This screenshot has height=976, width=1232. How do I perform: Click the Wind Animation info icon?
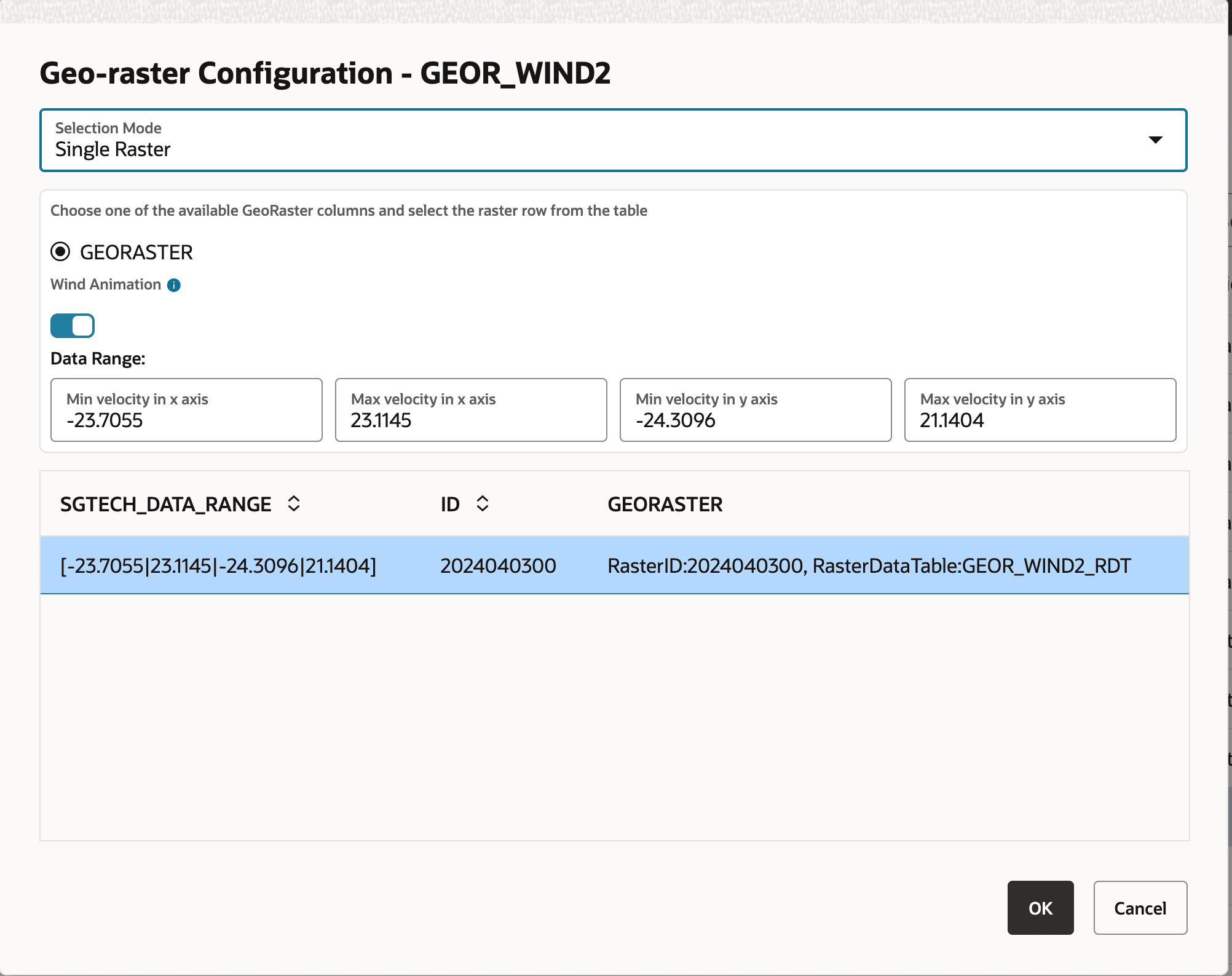174,285
